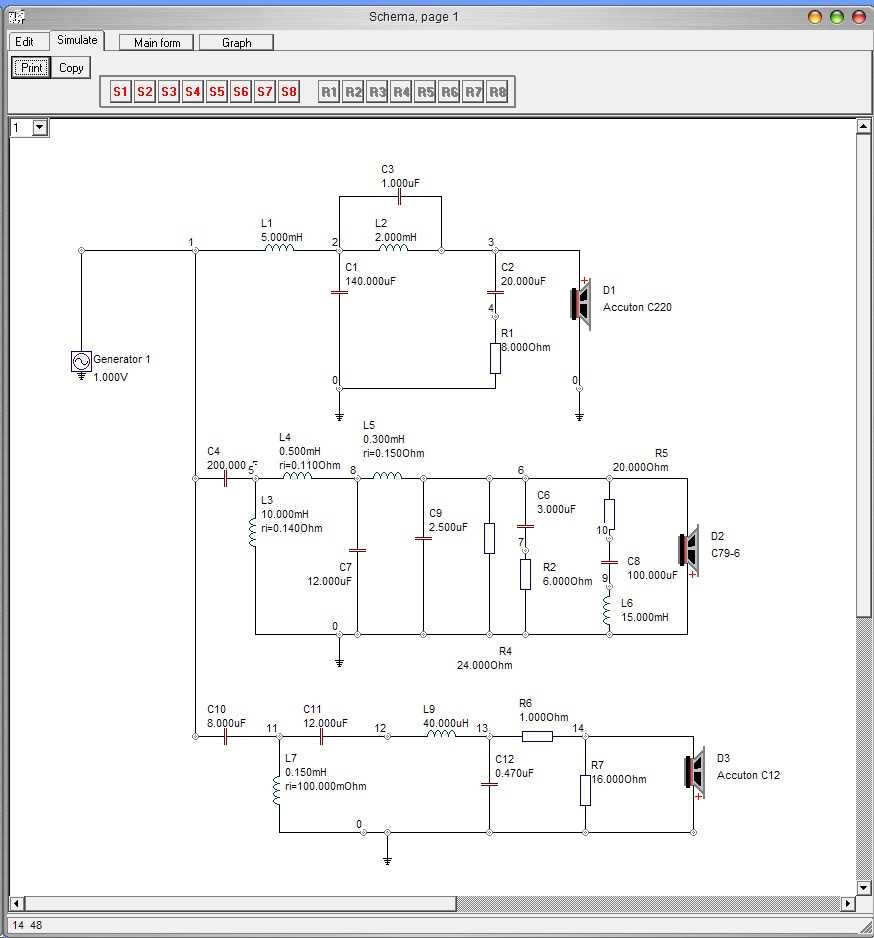Select the L2 2.000mH inductor symbol
The image size is (874, 938).
pos(394,247)
